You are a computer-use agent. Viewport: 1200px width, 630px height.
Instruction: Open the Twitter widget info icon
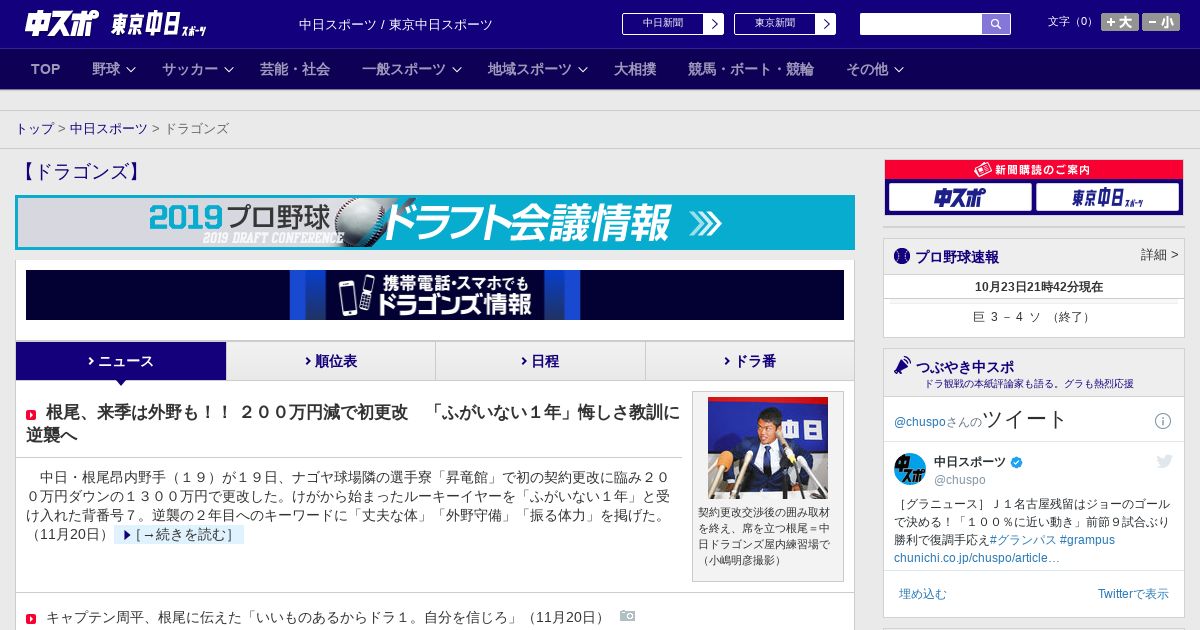1163,421
